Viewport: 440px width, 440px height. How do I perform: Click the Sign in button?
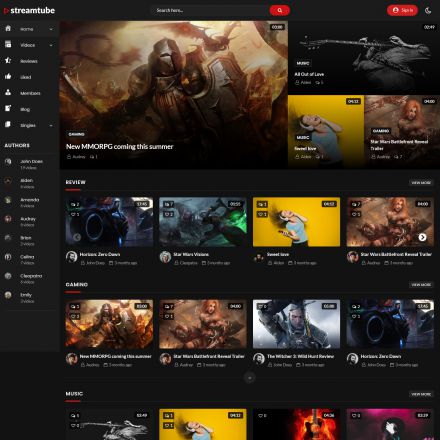click(402, 10)
